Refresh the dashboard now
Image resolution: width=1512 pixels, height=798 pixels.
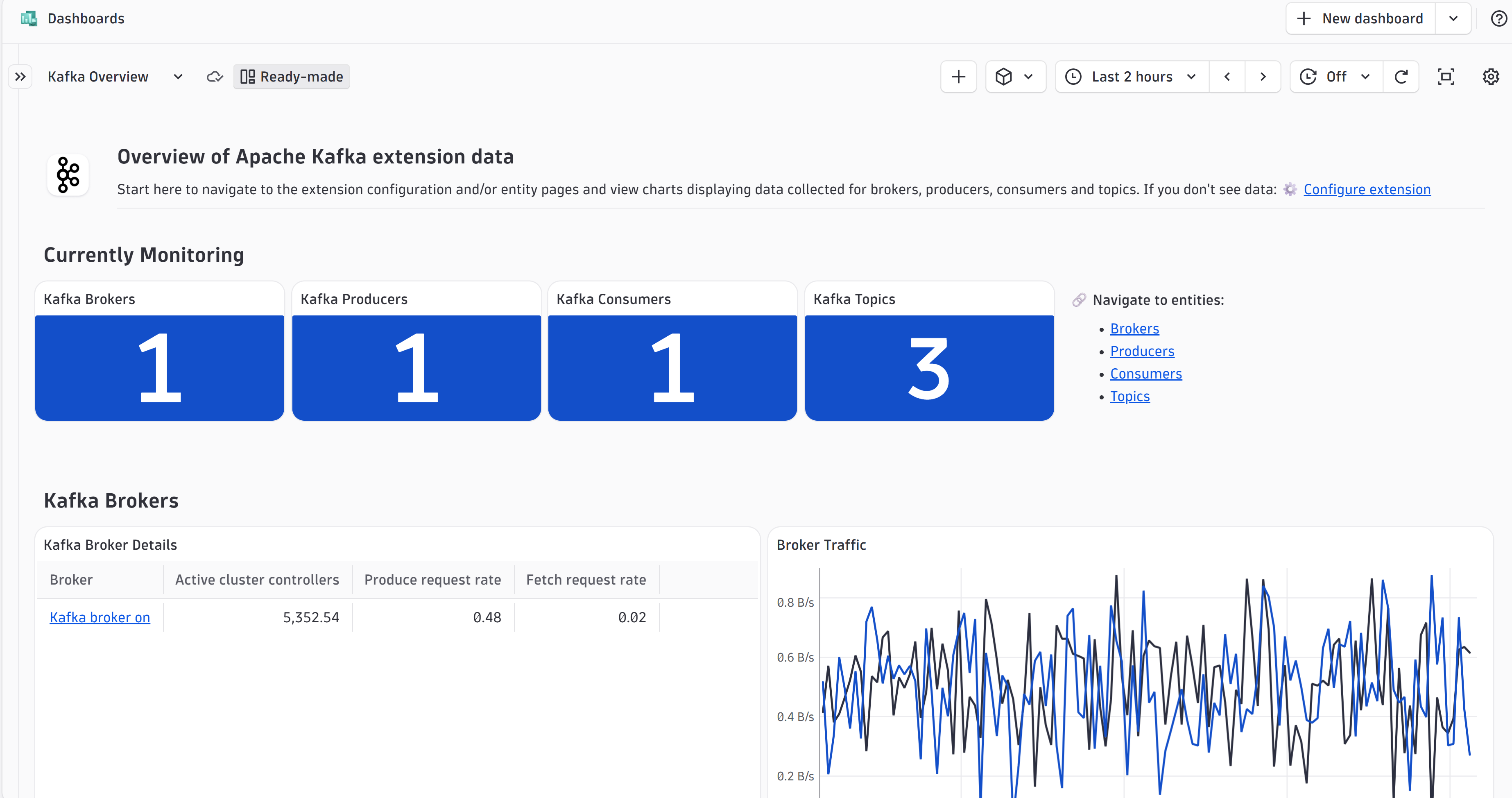(1401, 77)
